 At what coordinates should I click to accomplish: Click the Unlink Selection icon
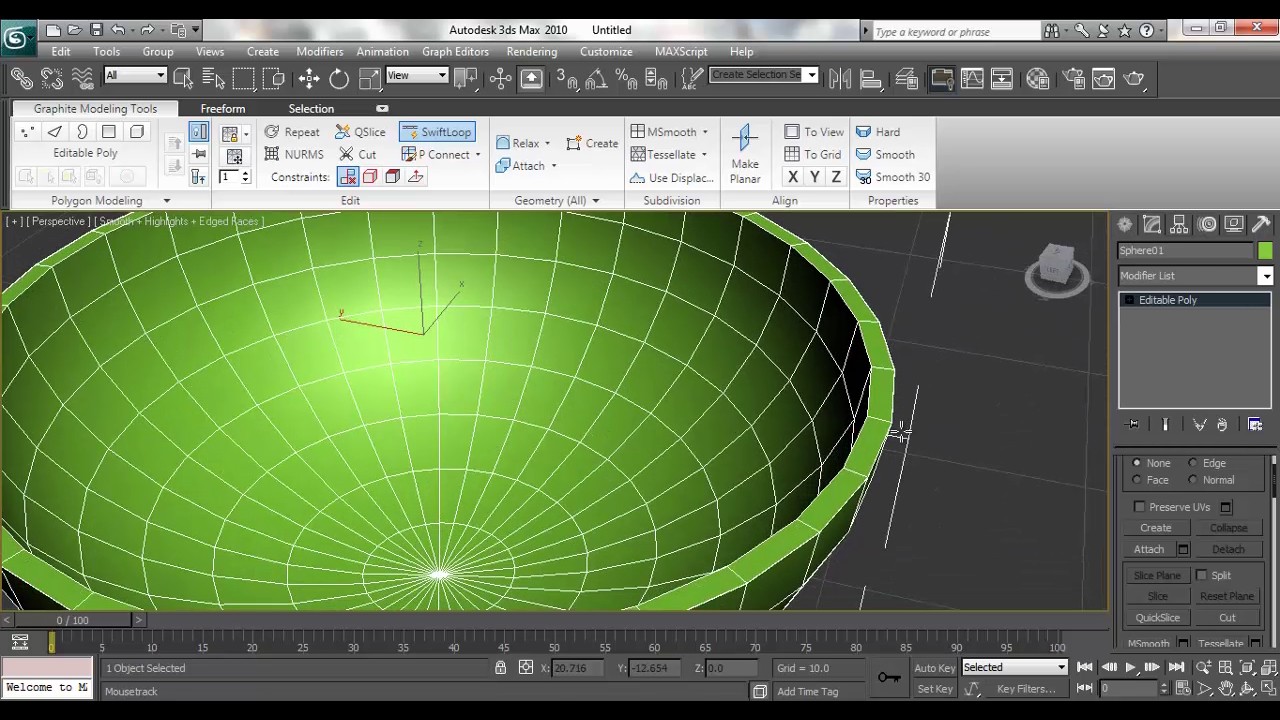(x=52, y=78)
